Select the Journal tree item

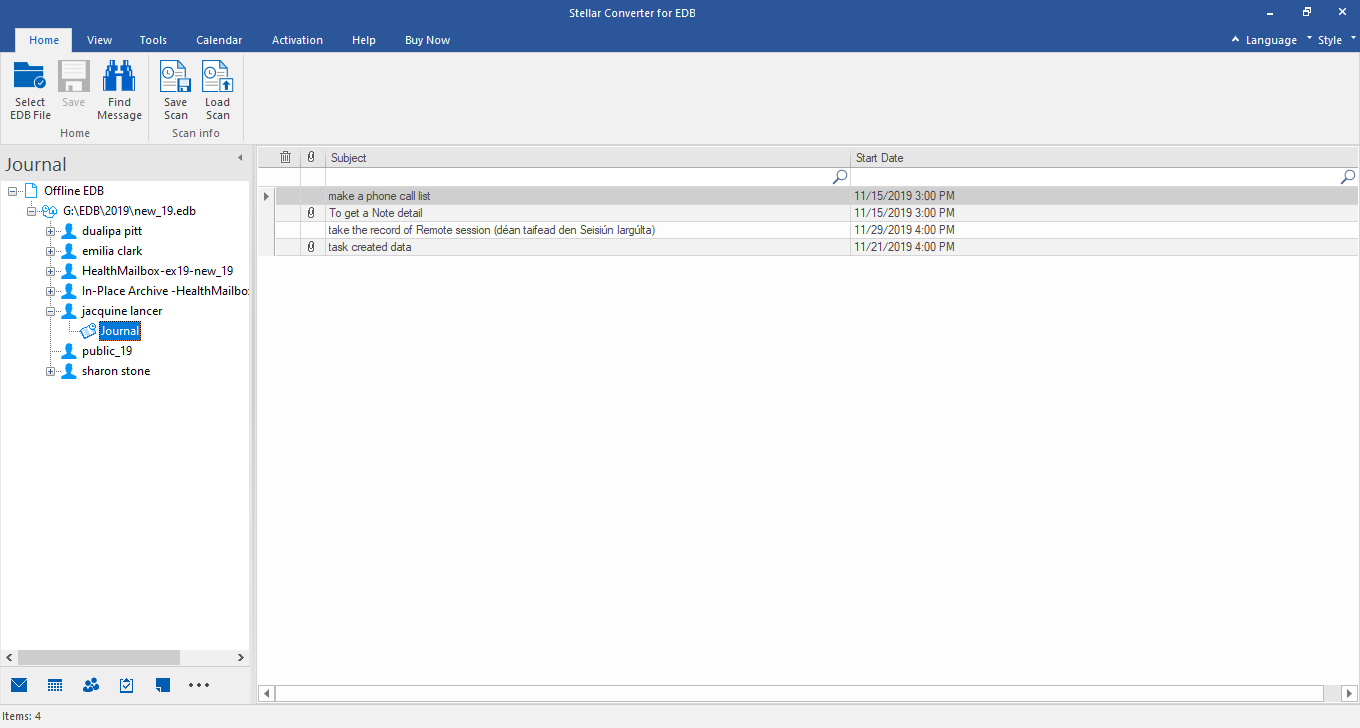[x=120, y=331]
